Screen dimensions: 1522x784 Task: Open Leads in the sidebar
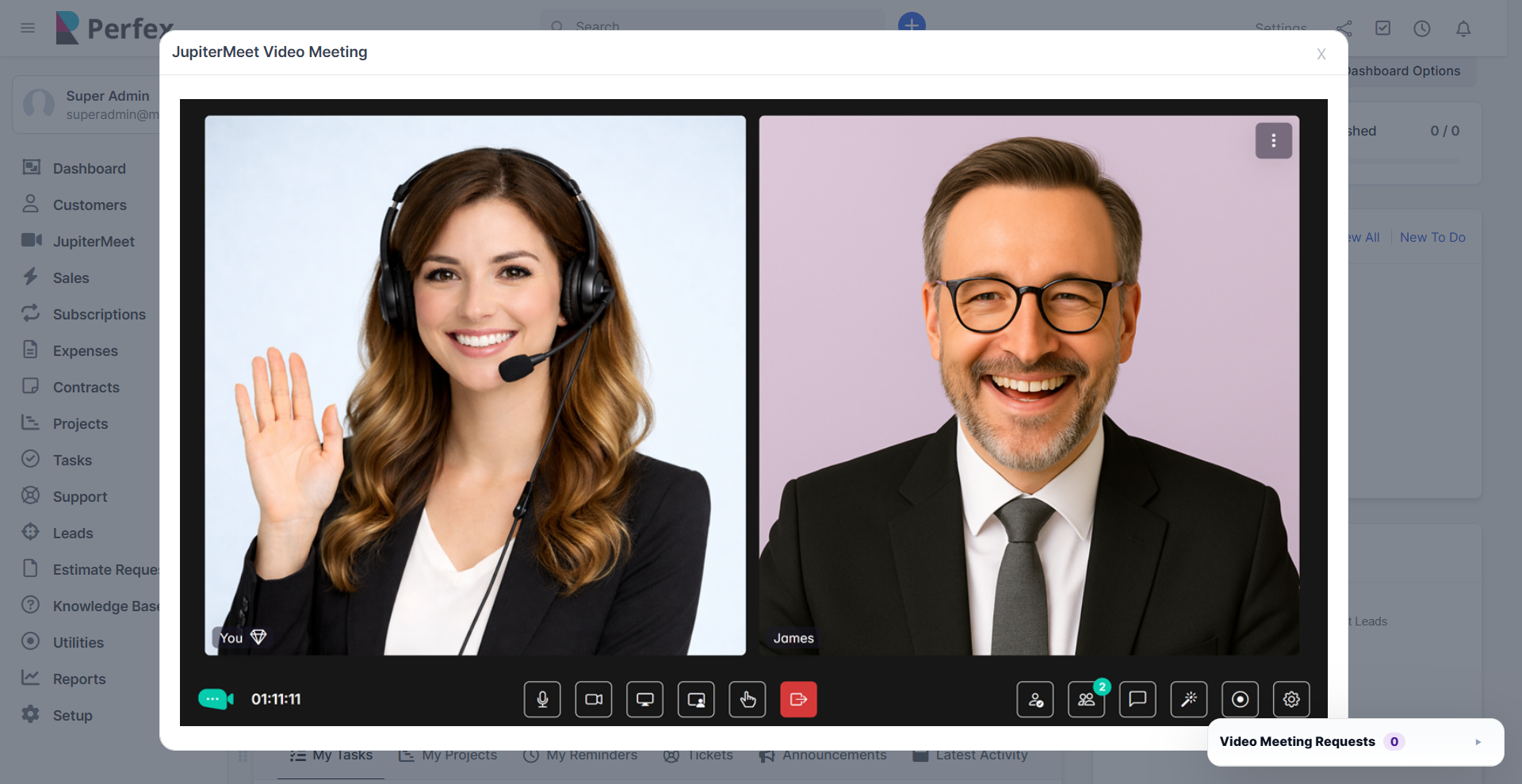73,533
